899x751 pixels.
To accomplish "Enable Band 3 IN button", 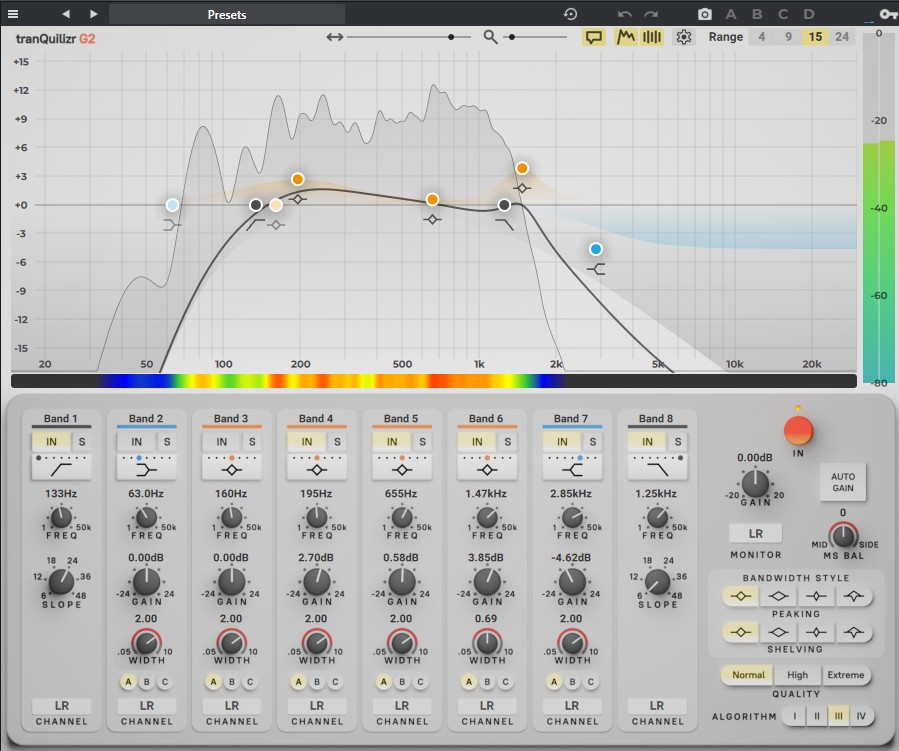I will click(221, 442).
